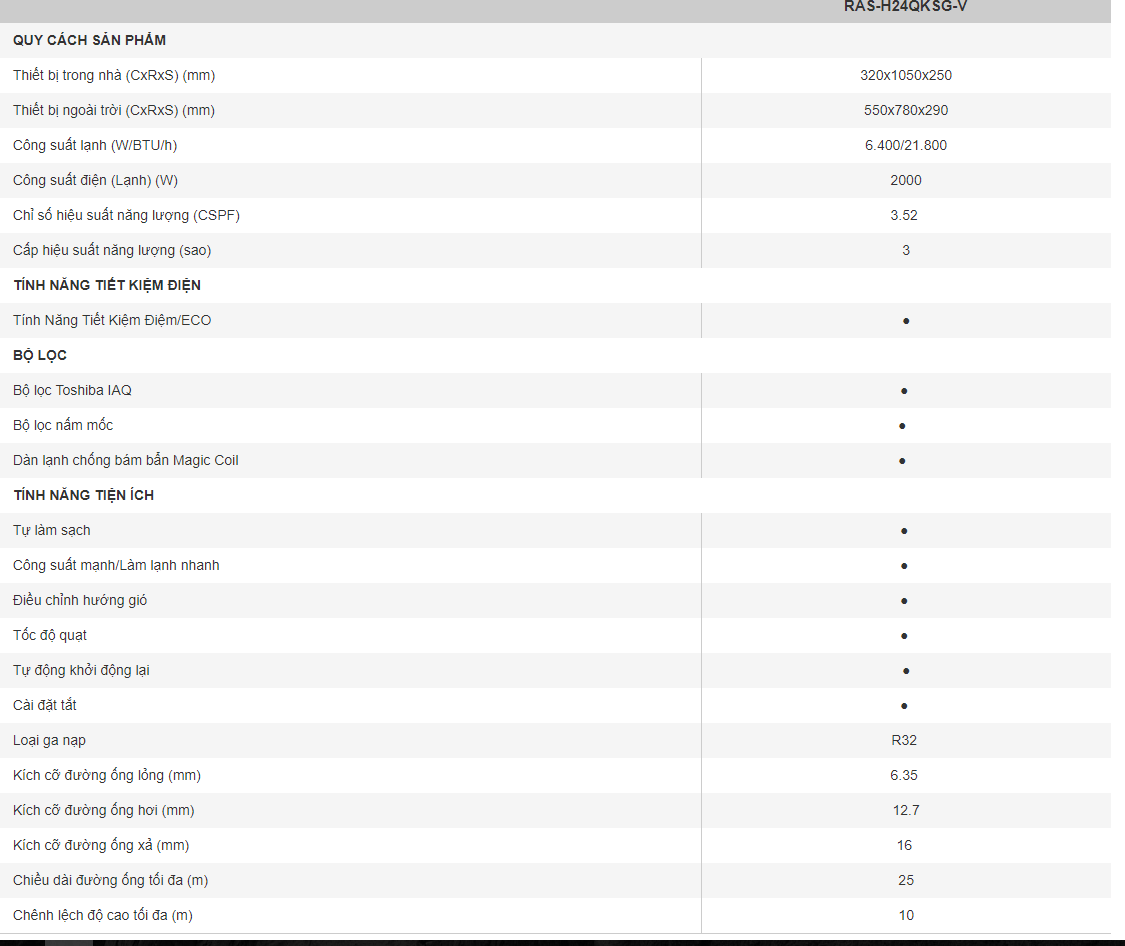1125x946 pixels.
Task: Click the bullet dot for Cài đặt tắt
Action: tap(904, 706)
